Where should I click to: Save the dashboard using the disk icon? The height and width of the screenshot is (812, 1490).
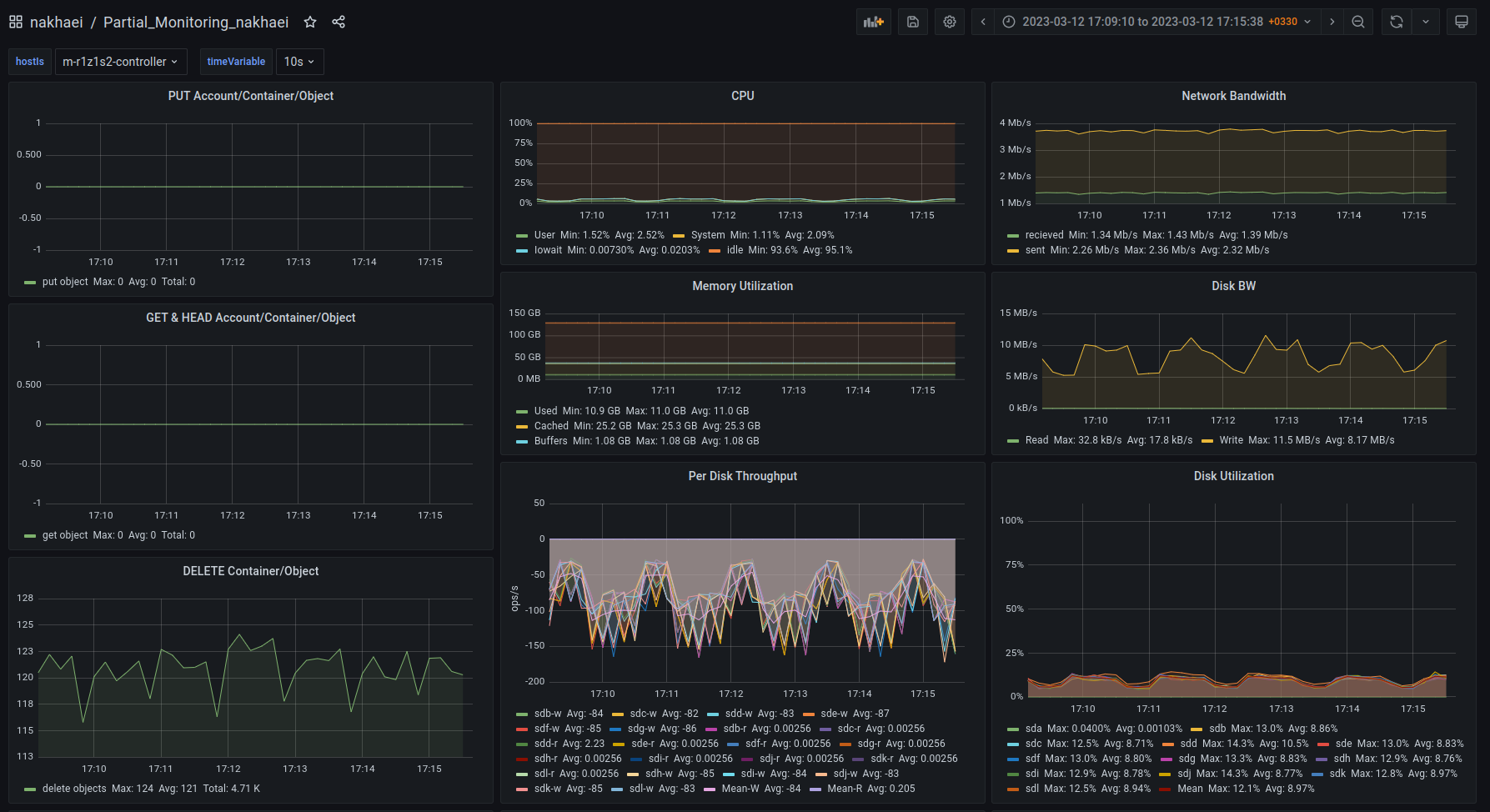coord(913,22)
